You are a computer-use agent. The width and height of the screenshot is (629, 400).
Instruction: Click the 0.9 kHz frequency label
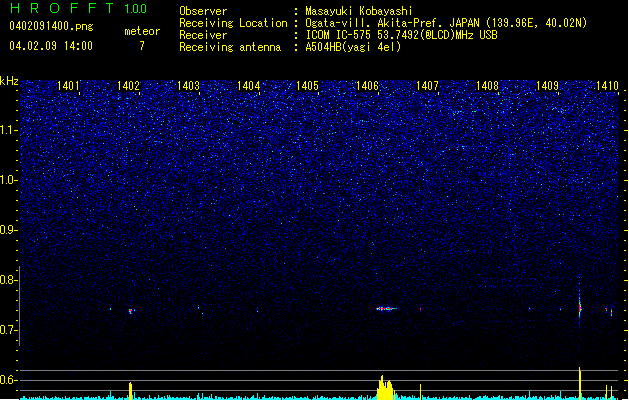[x=9, y=230]
